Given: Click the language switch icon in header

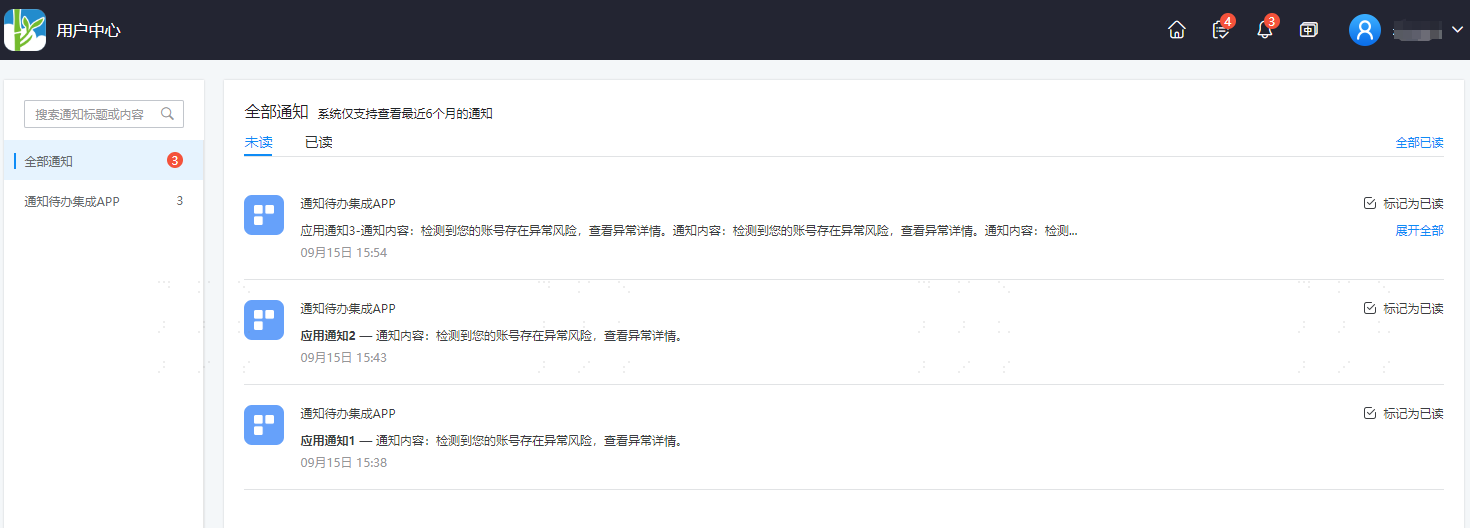Looking at the screenshot, I should pos(1309,30).
